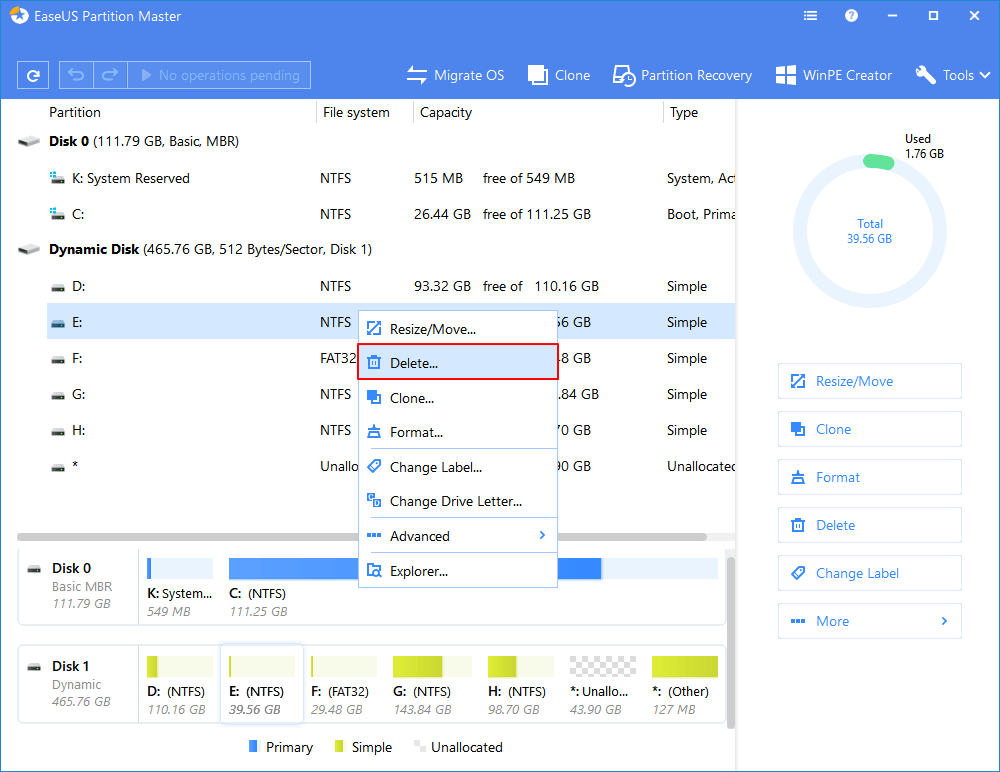Select D: partition row
The width and height of the screenshot is (1000, 772).
point(391,286)
